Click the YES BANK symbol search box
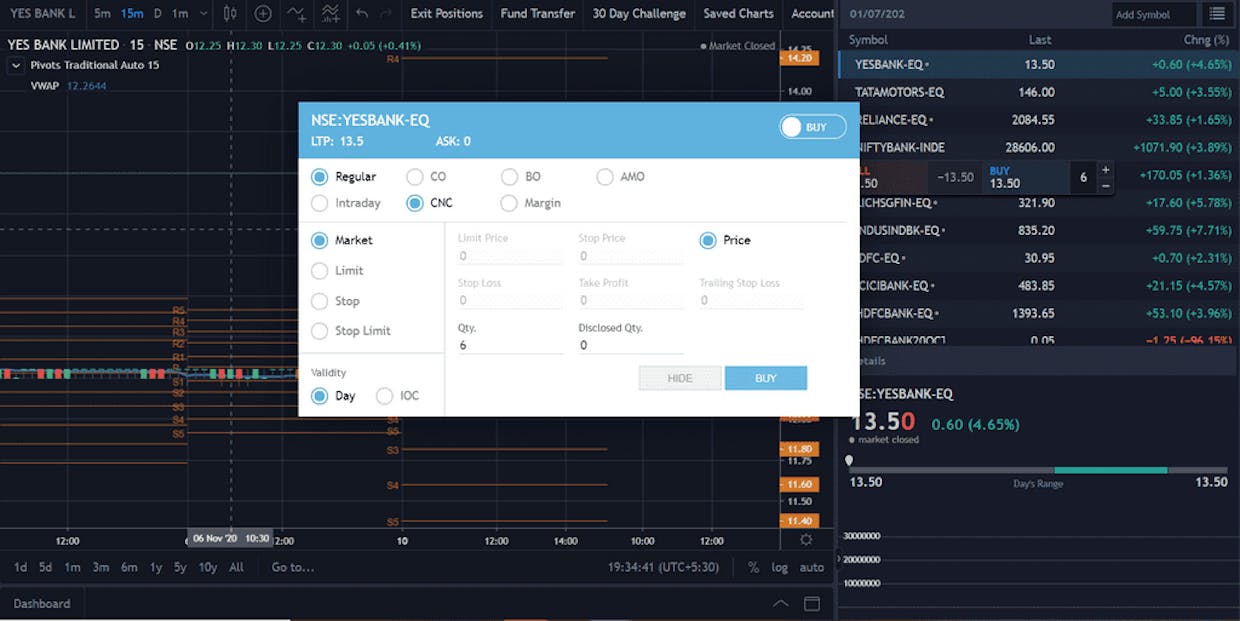 point(42,14)
